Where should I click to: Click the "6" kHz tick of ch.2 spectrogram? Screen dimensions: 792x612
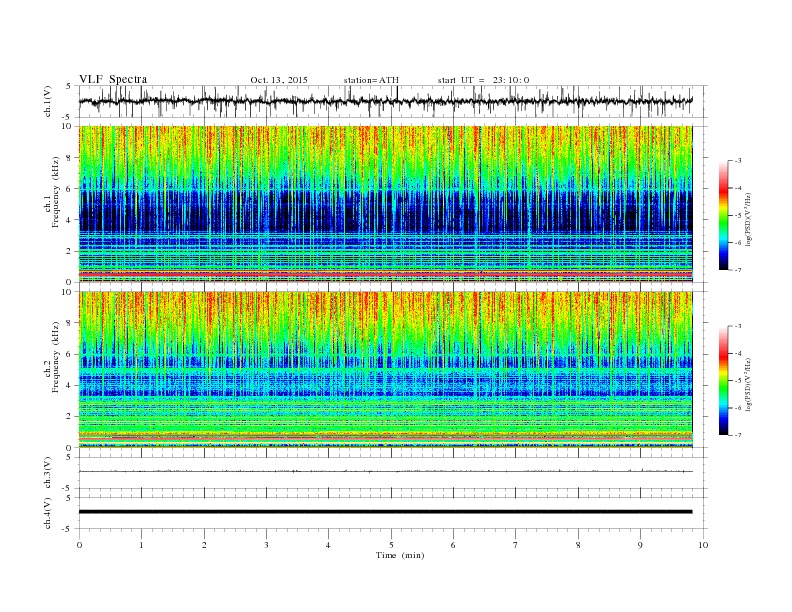tap(69, 354)
